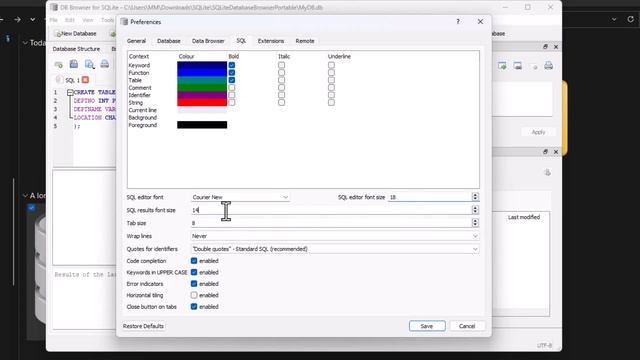Close the upper right panel of the main window
The width and height of the screenshot is (640, 360).
556,47
